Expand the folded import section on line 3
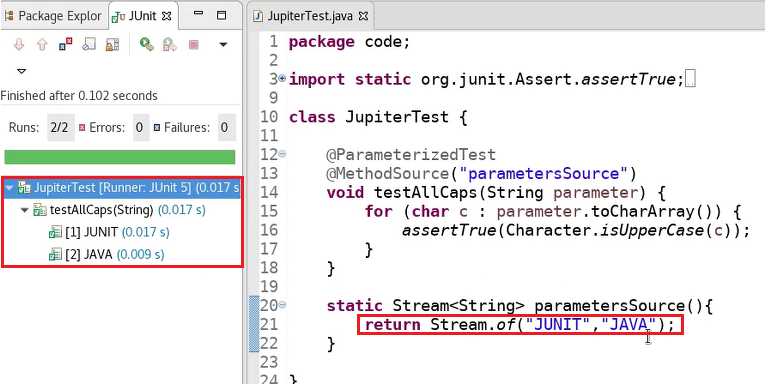This screenshot has width=766, height=386. pos(282,79)
